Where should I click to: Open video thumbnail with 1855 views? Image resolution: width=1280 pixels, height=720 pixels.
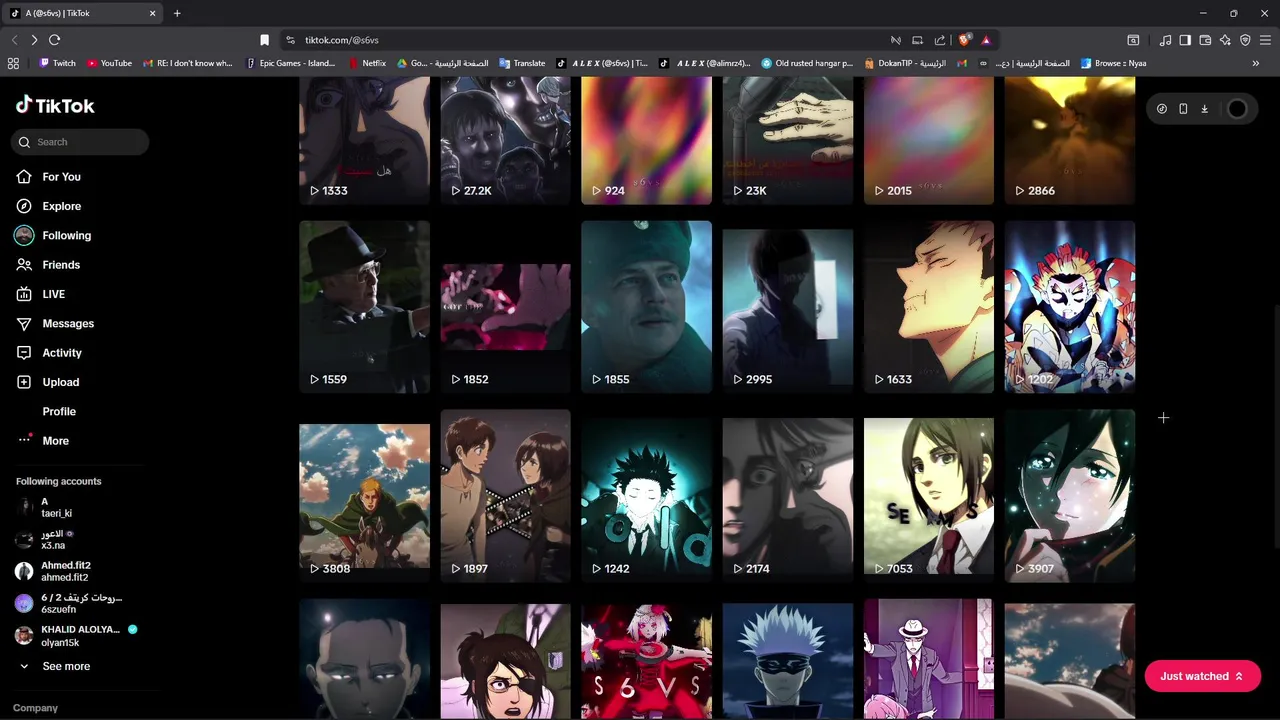pyautogui.click(x=646, y=307)
